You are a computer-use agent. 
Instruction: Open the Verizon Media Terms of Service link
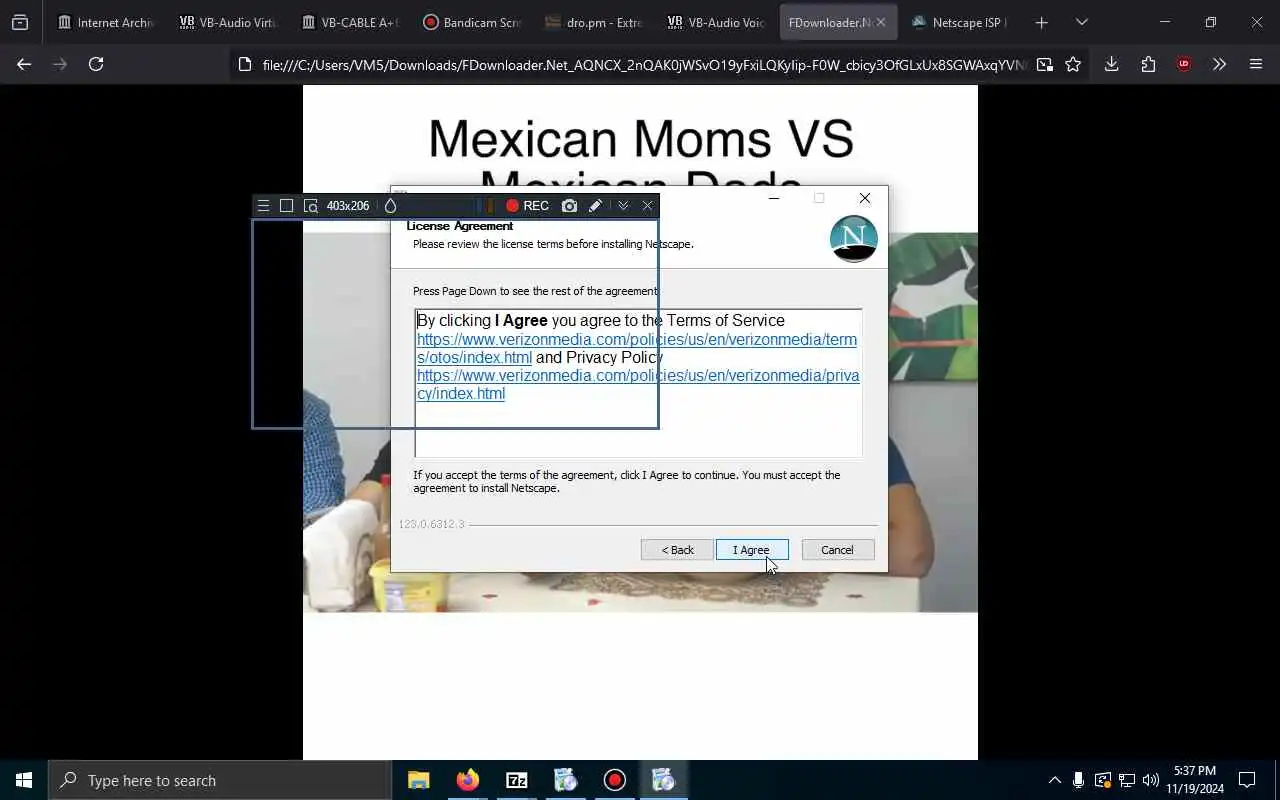[636, 348]
